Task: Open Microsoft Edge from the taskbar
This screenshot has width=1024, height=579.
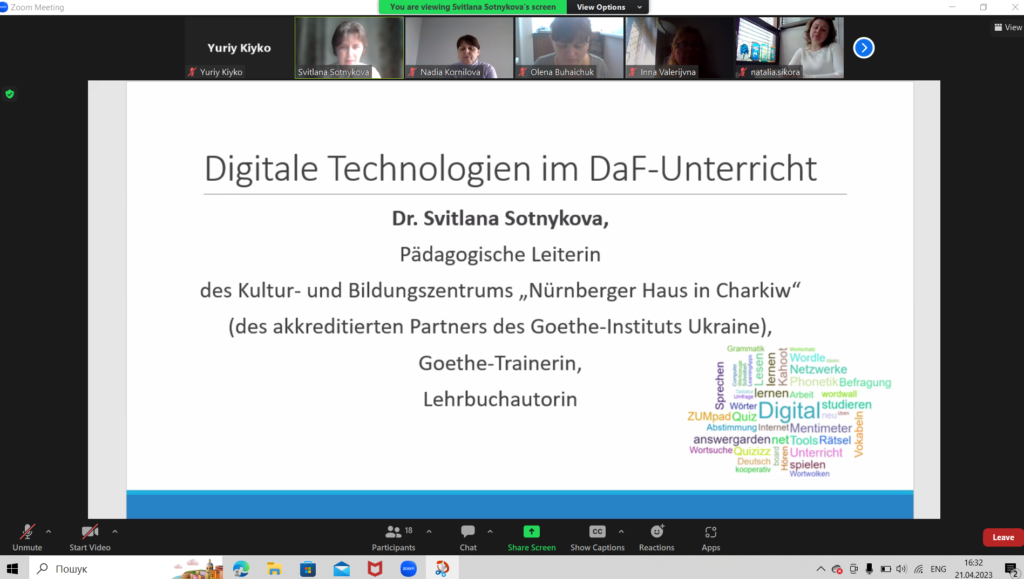Action: pyautogui.click(x=241, y=569)
